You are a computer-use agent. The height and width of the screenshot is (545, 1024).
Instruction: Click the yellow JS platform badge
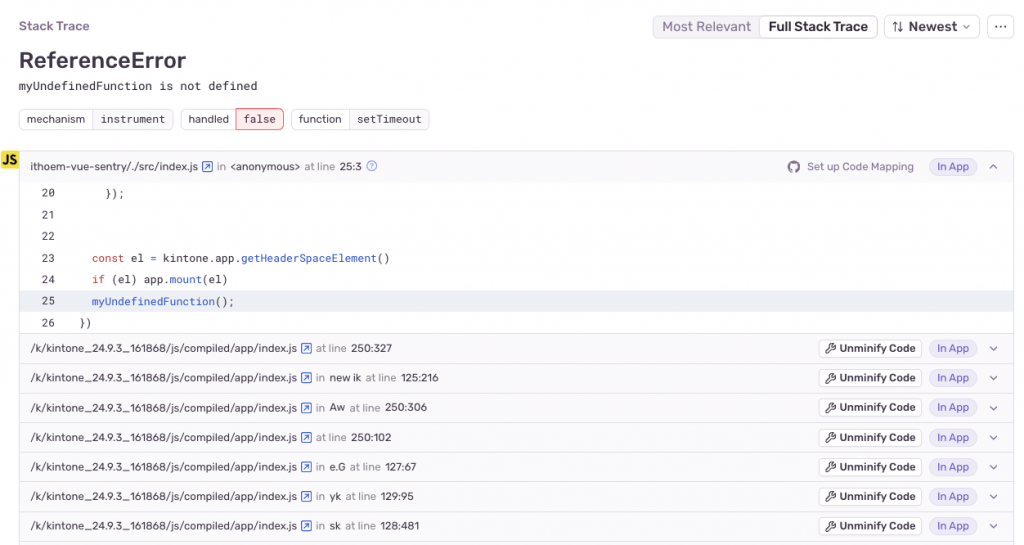point(10,160)
